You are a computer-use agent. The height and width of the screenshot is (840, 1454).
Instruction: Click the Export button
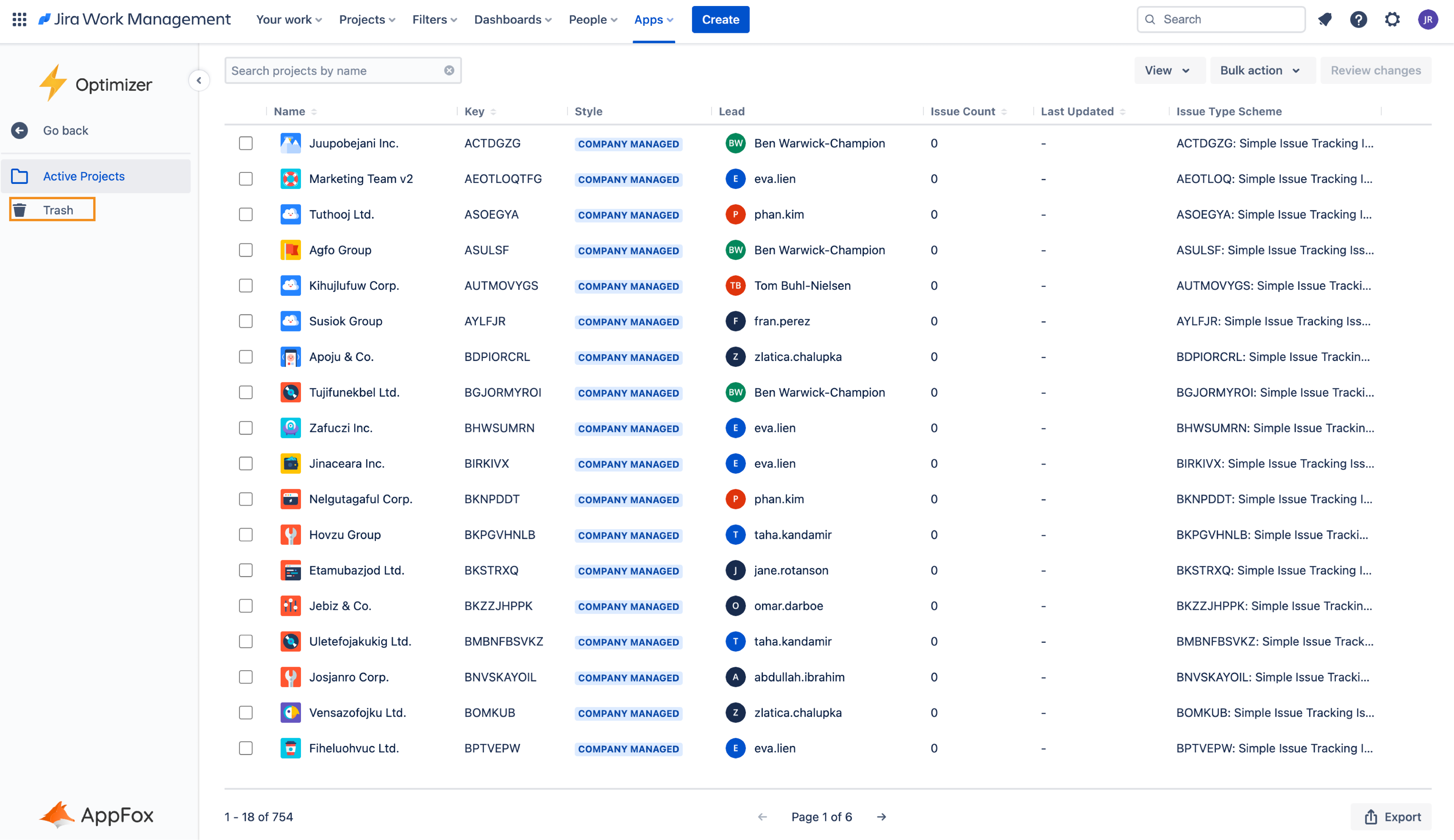coord(1392,817)
